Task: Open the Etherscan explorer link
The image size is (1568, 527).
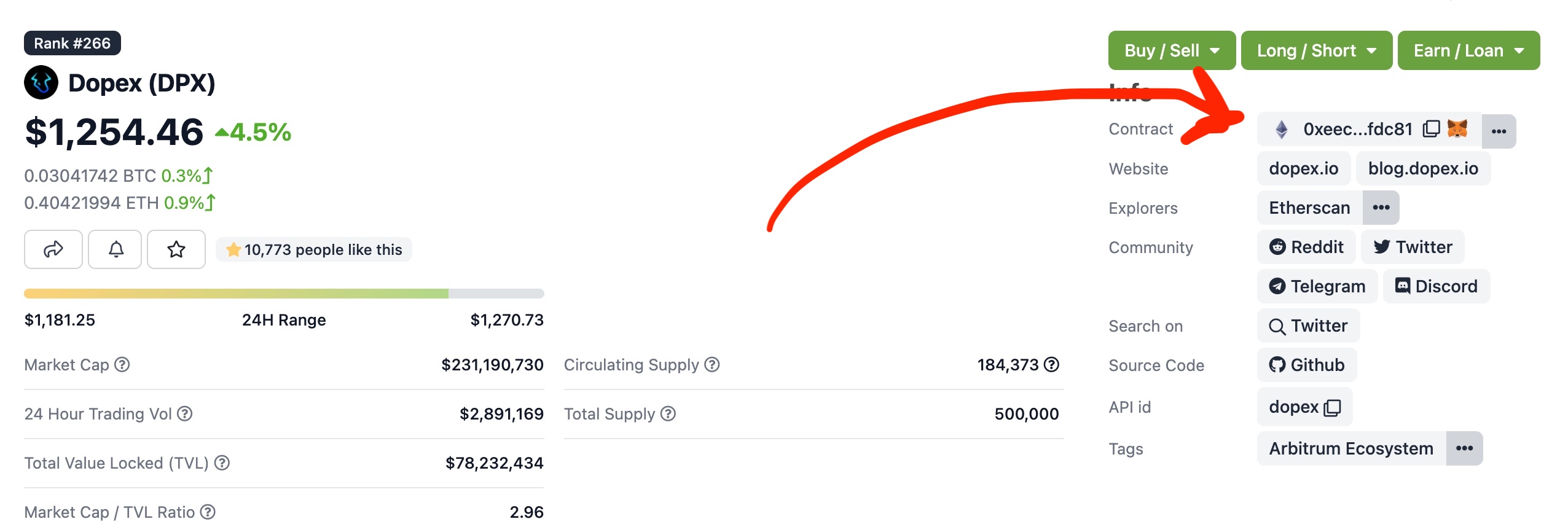Action: 1309,208
